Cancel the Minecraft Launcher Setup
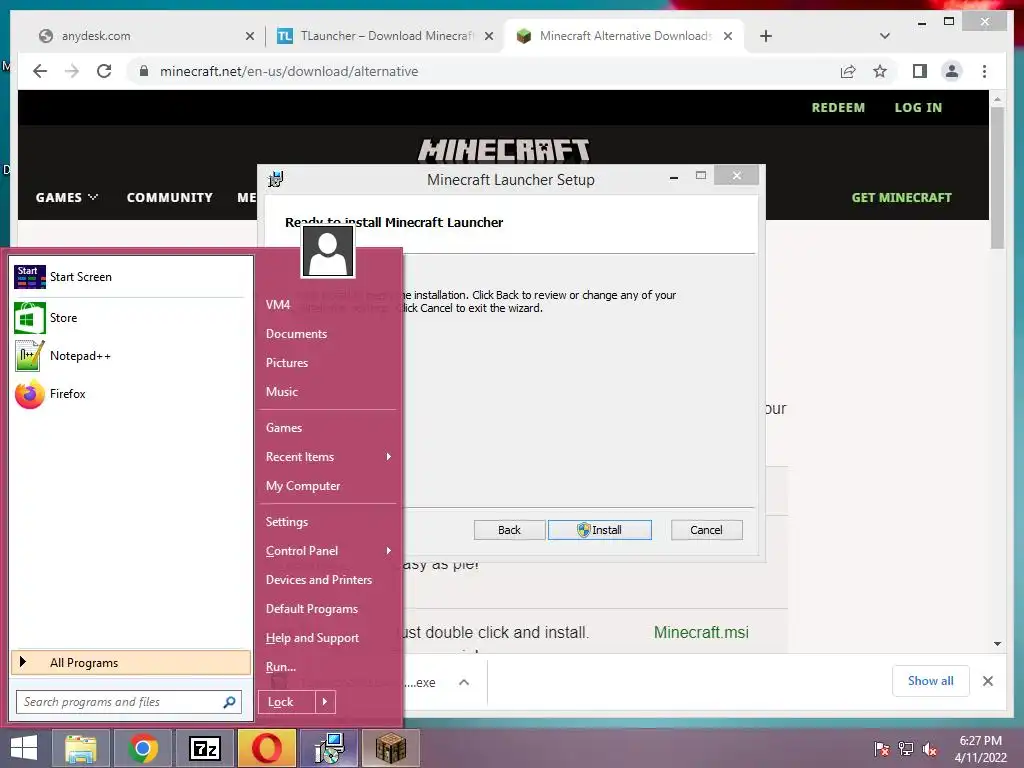Image resolution: width=1024 pixels, height=768 pixels. pos(707,530)
